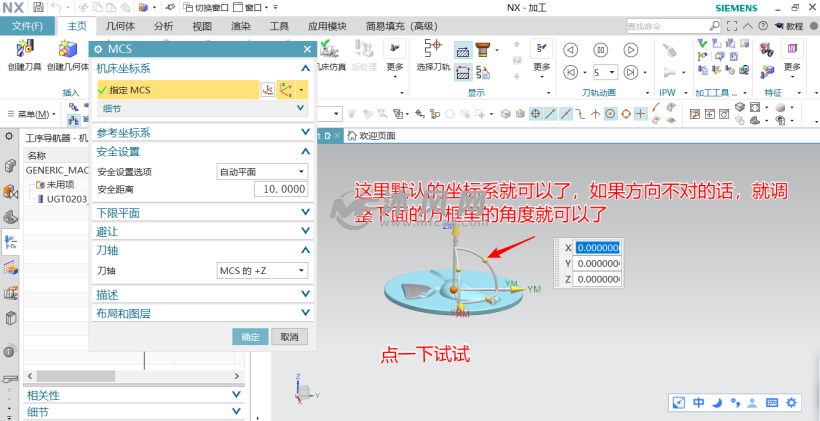Open the 安全设置选项 dropdown showing 自动平面
820x421 pixels.
pyautogui.click(x=262, y=172)
